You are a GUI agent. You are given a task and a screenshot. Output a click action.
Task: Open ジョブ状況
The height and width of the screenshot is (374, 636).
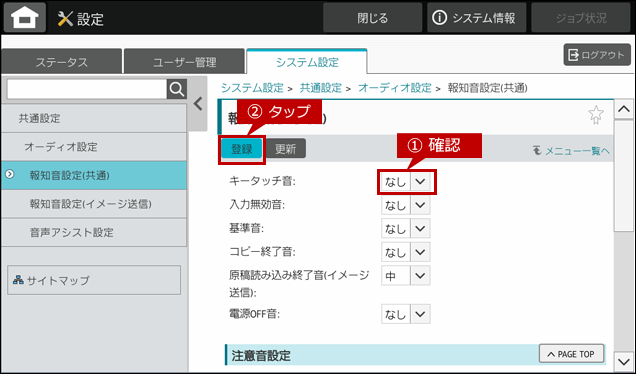coord(581,18)
